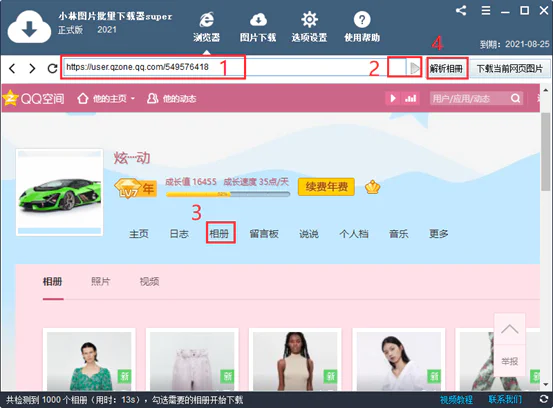Click the 续费年费 button

(x=326, y=187)
